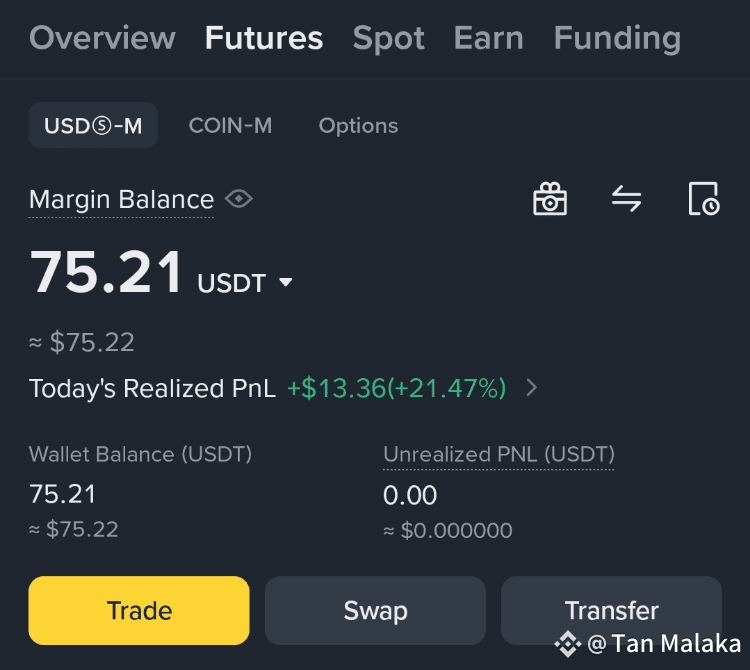Open the Earn tab
The image size is (750, 670).
click(488, 38)
